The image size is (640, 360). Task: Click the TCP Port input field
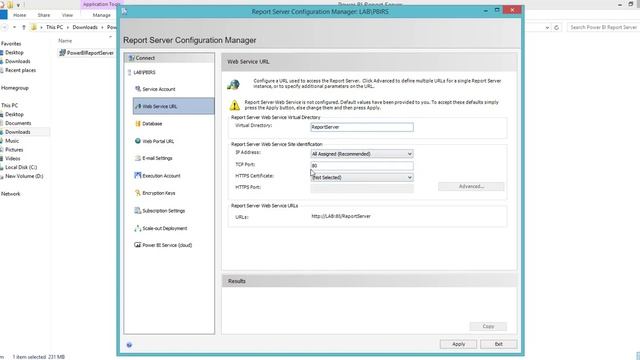[x=362, y=165]
